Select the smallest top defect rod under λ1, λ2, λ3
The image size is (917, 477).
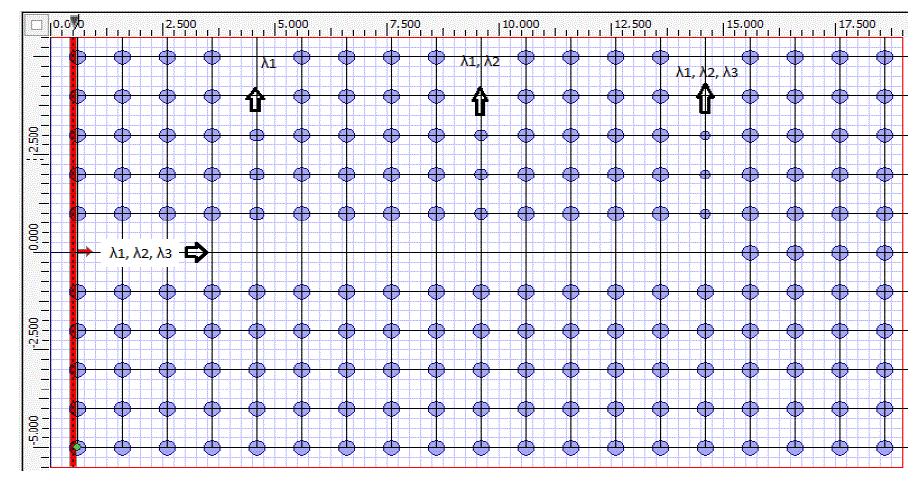[x=705, y=135]
